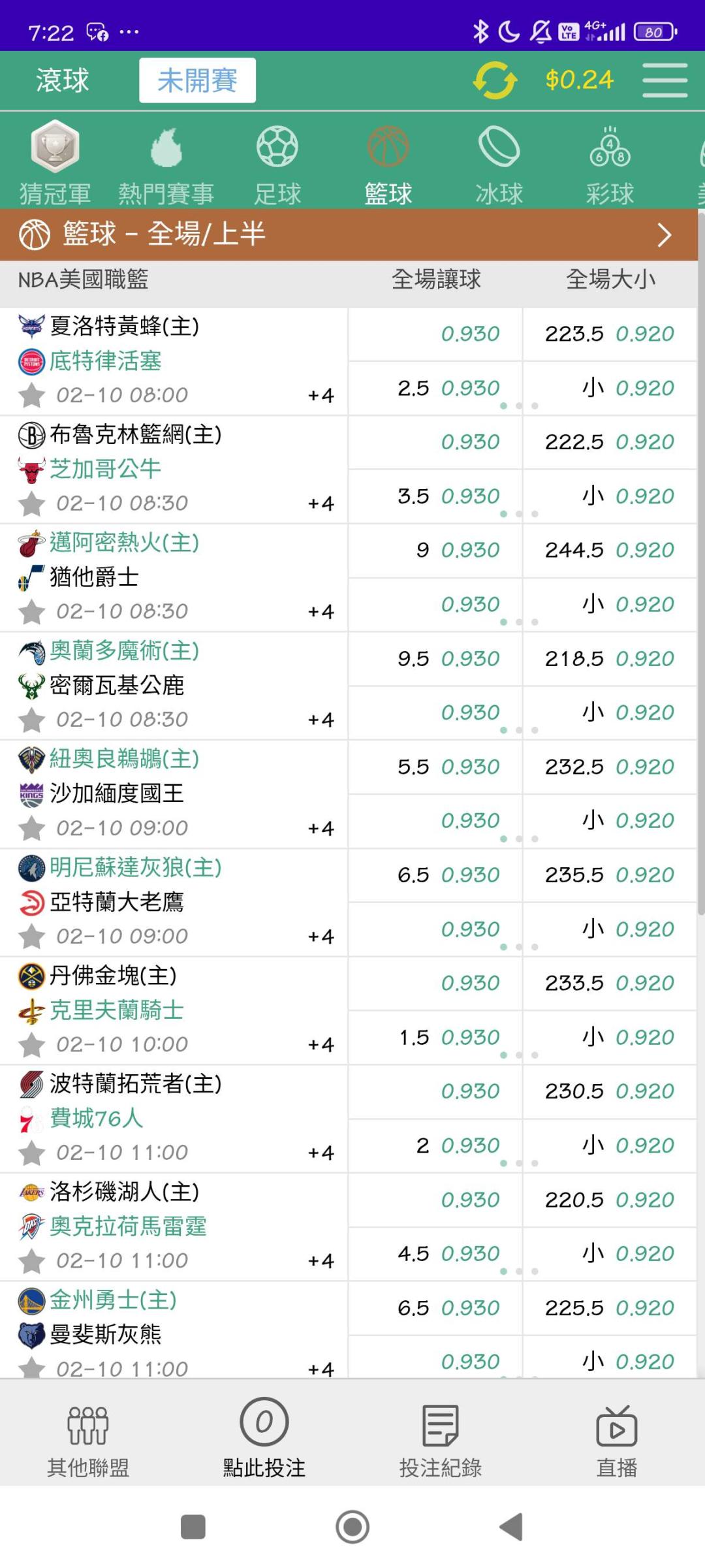Toggle favorite star for 丹佛金塊 game
The height and width of the screenshot is (1568, 705).
pos(31,1045)
